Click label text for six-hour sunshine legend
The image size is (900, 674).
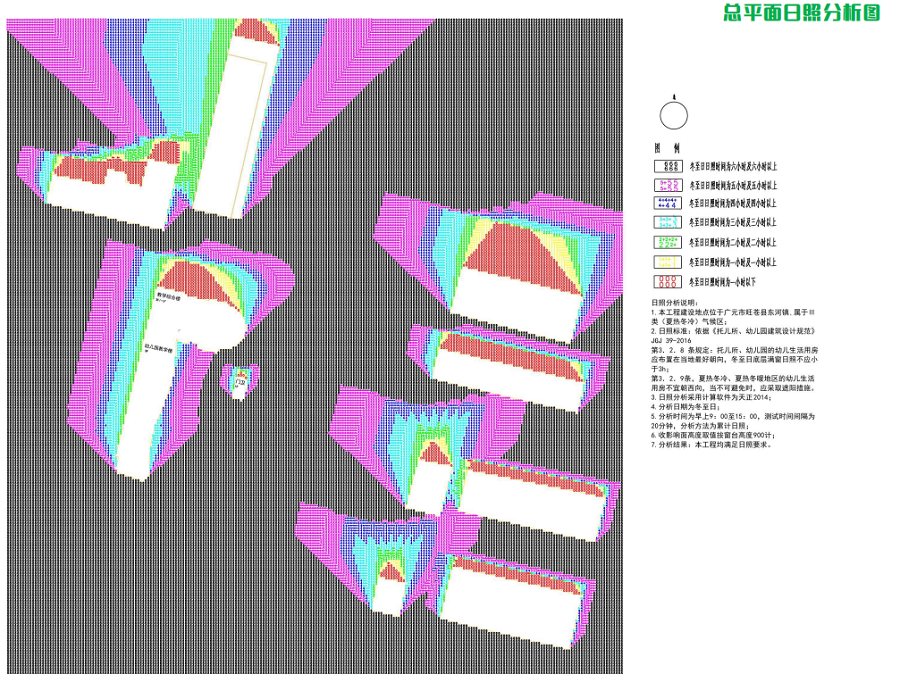click(733, 167)
